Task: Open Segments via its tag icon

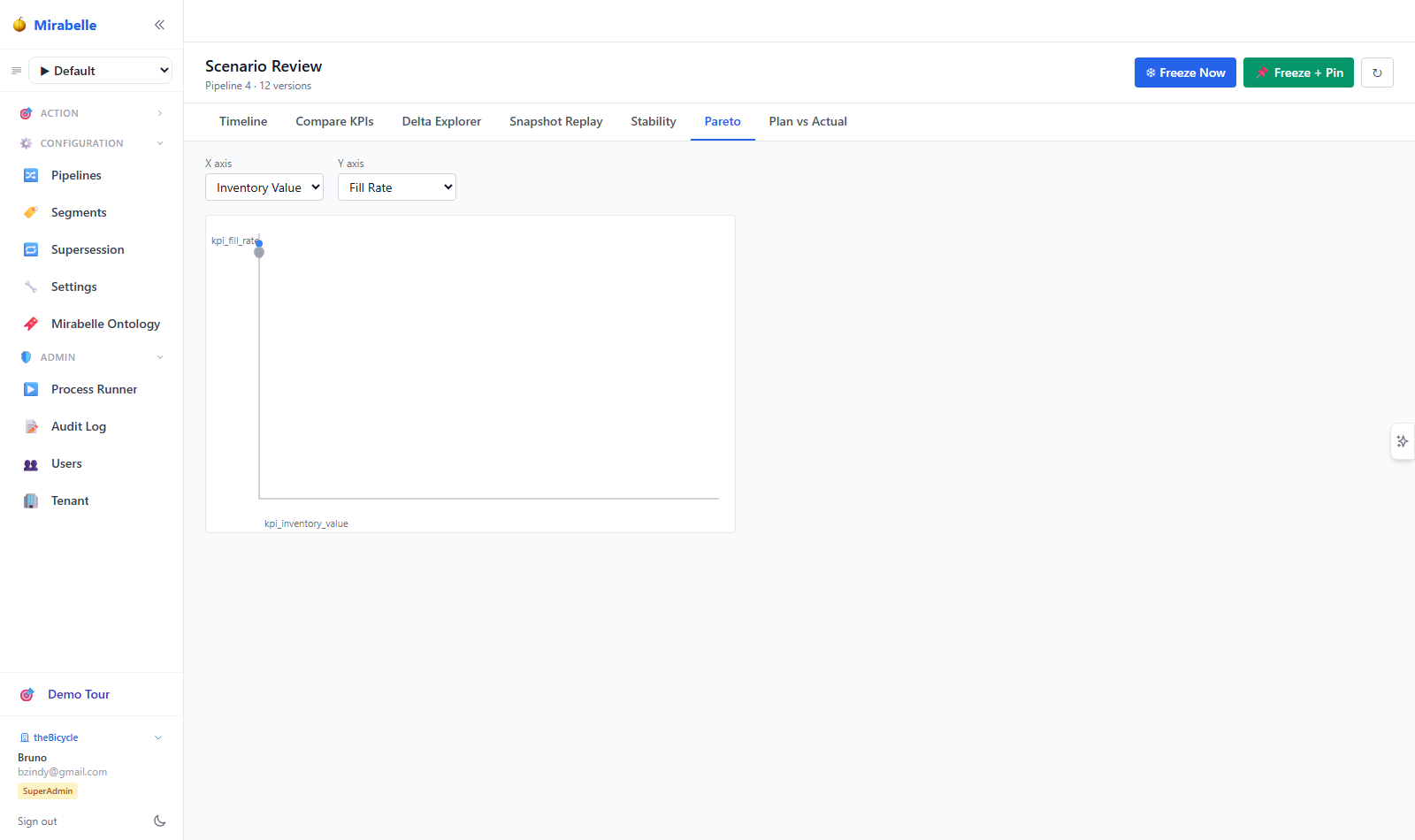Action: pos(31,212)
